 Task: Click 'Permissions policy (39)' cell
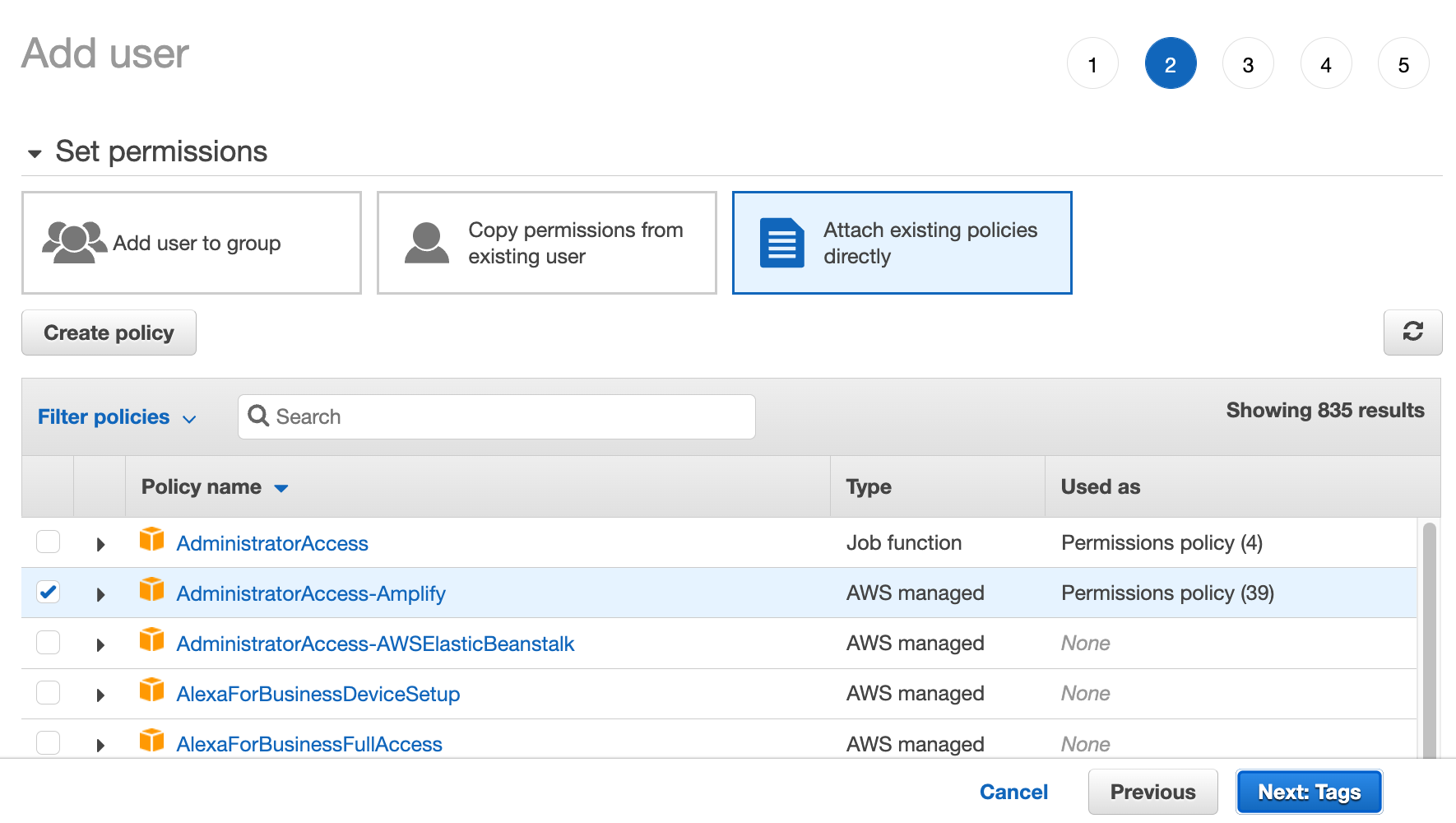(1167, 593)
